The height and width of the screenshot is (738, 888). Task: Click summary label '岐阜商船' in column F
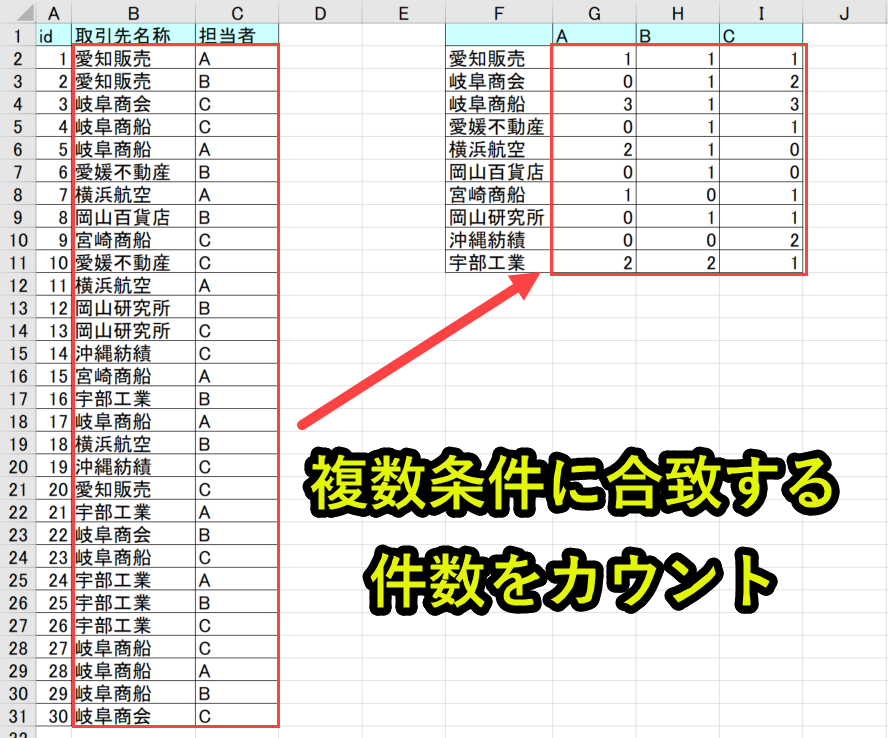point(499,103)
